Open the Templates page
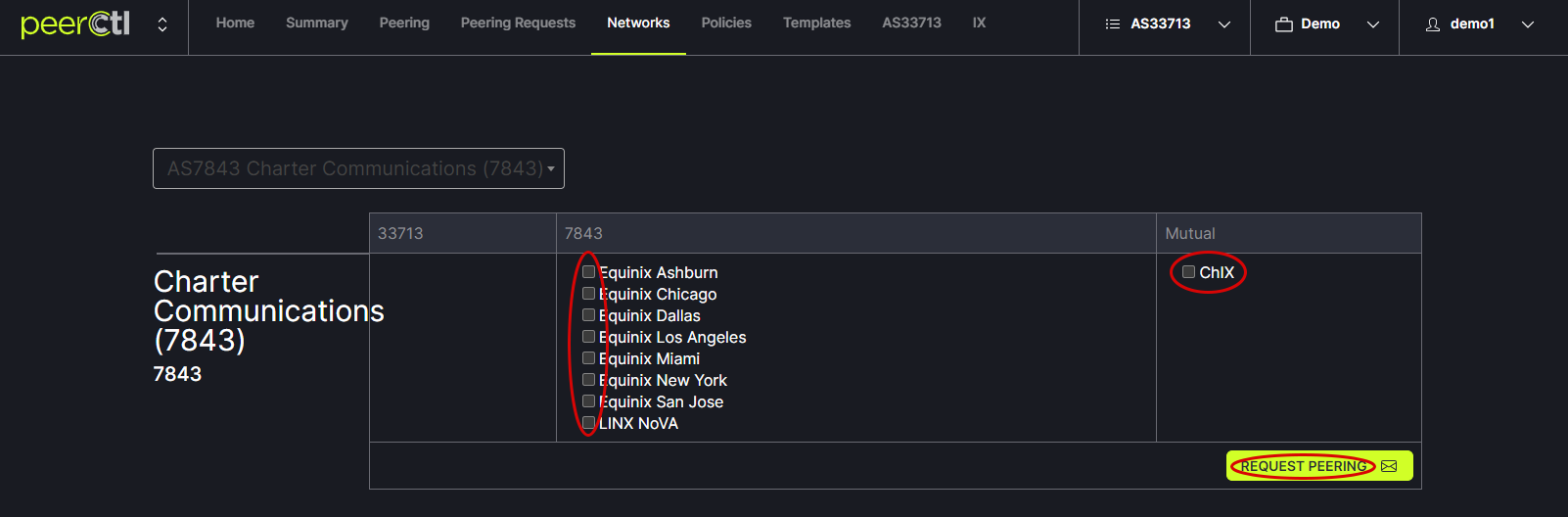The width and height of the screenshot is (1568, 517). pos(816,23)
